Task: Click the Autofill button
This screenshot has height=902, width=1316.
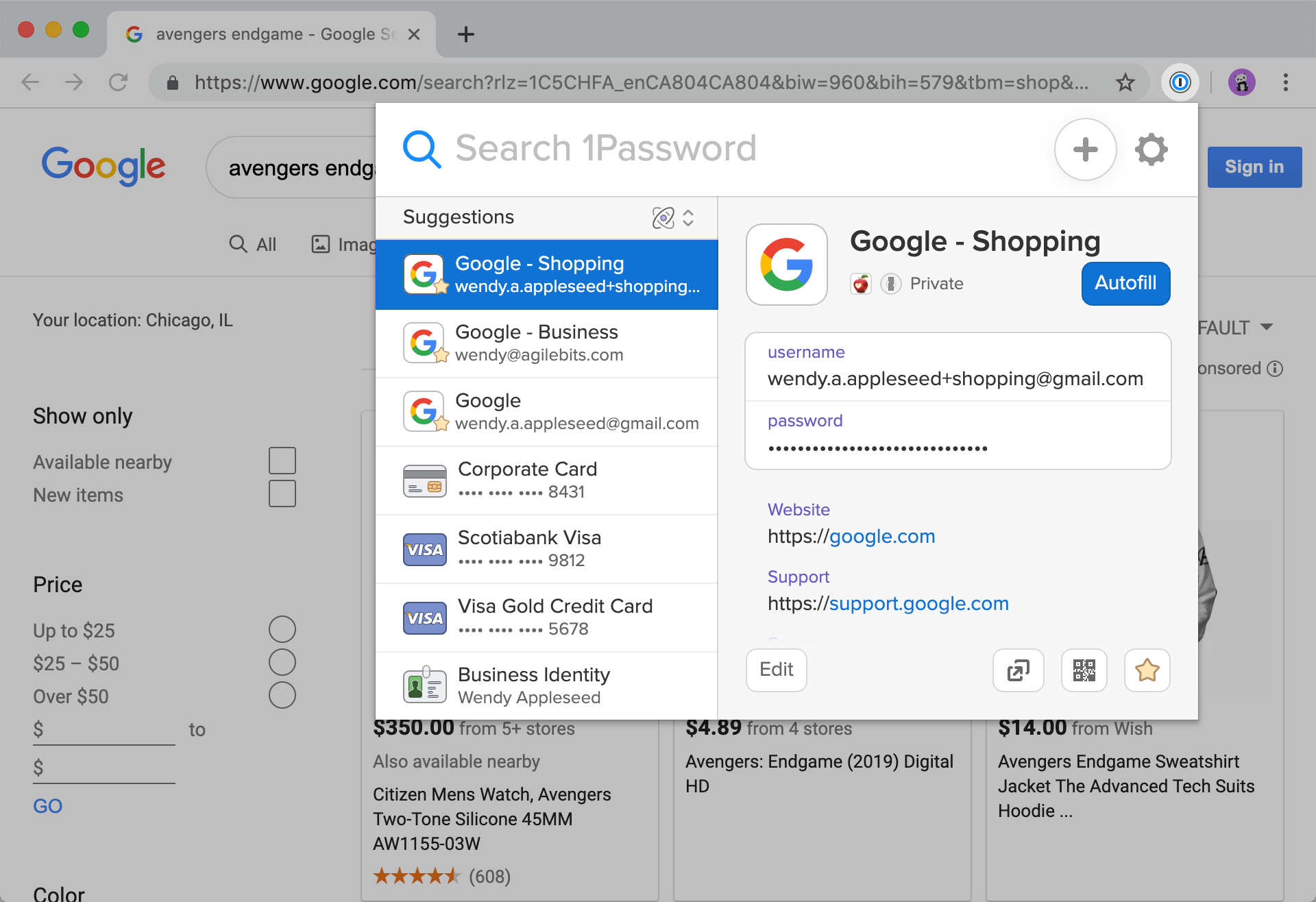Action: pyautogui.click(x=1125, y=283)
